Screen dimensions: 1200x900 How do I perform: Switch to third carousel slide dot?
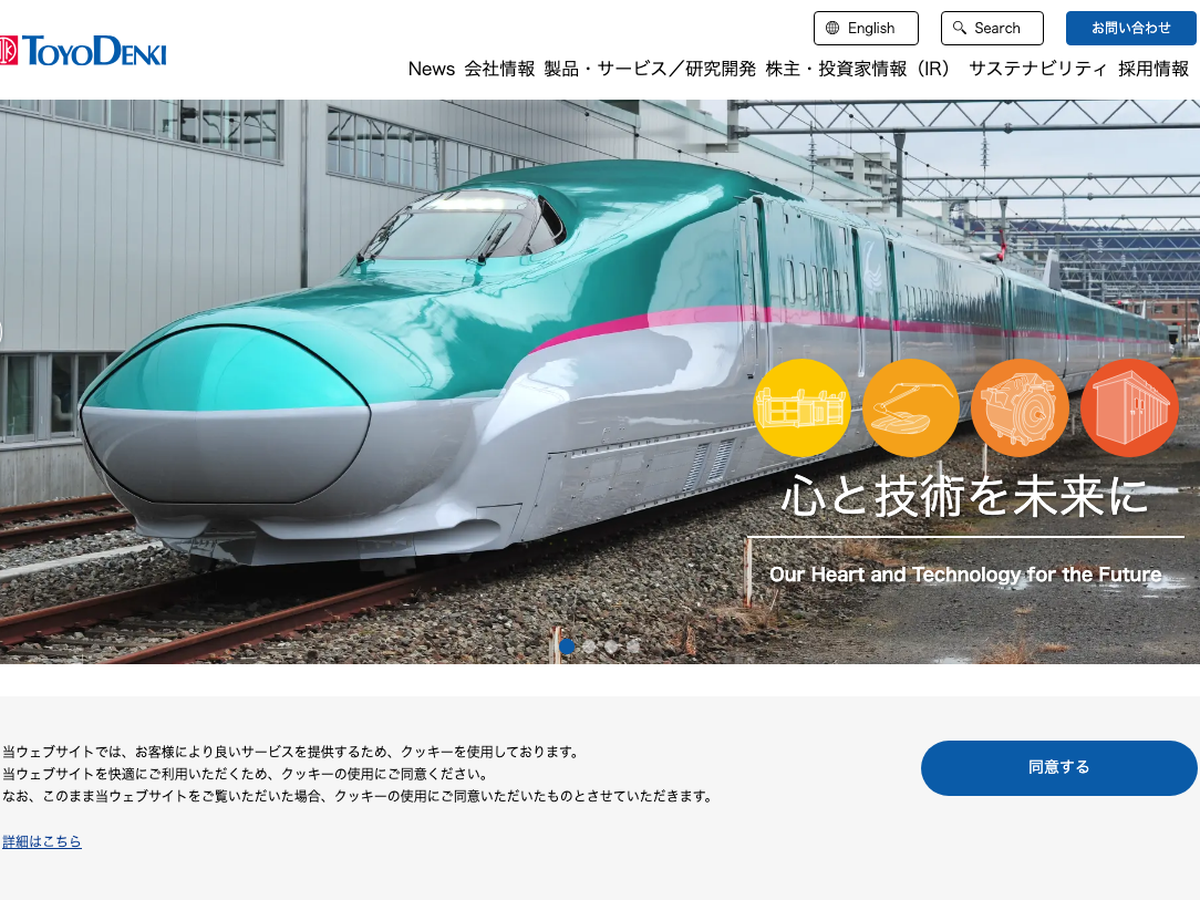[611, 647]
